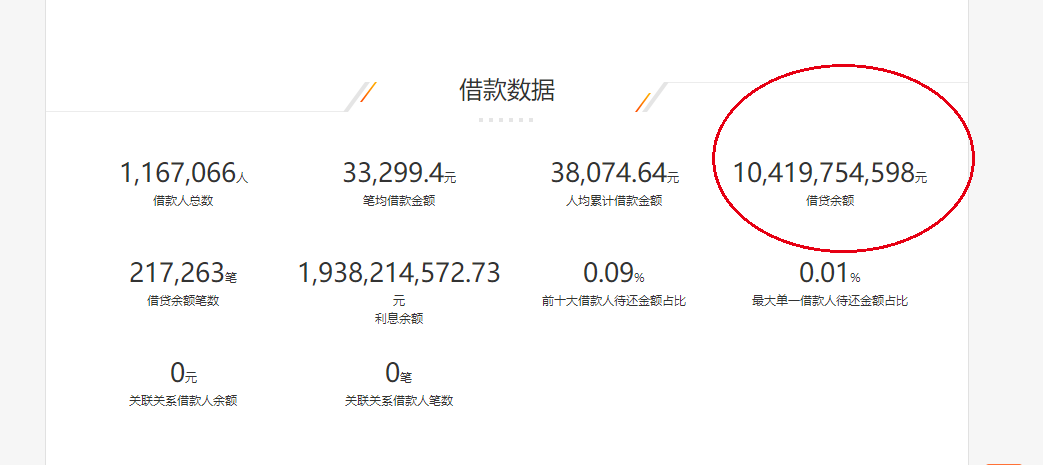The width and height of the screenshot is (1043, 465).
Task: Click the 利息余额 label
Action: click(x=399, y=319)
